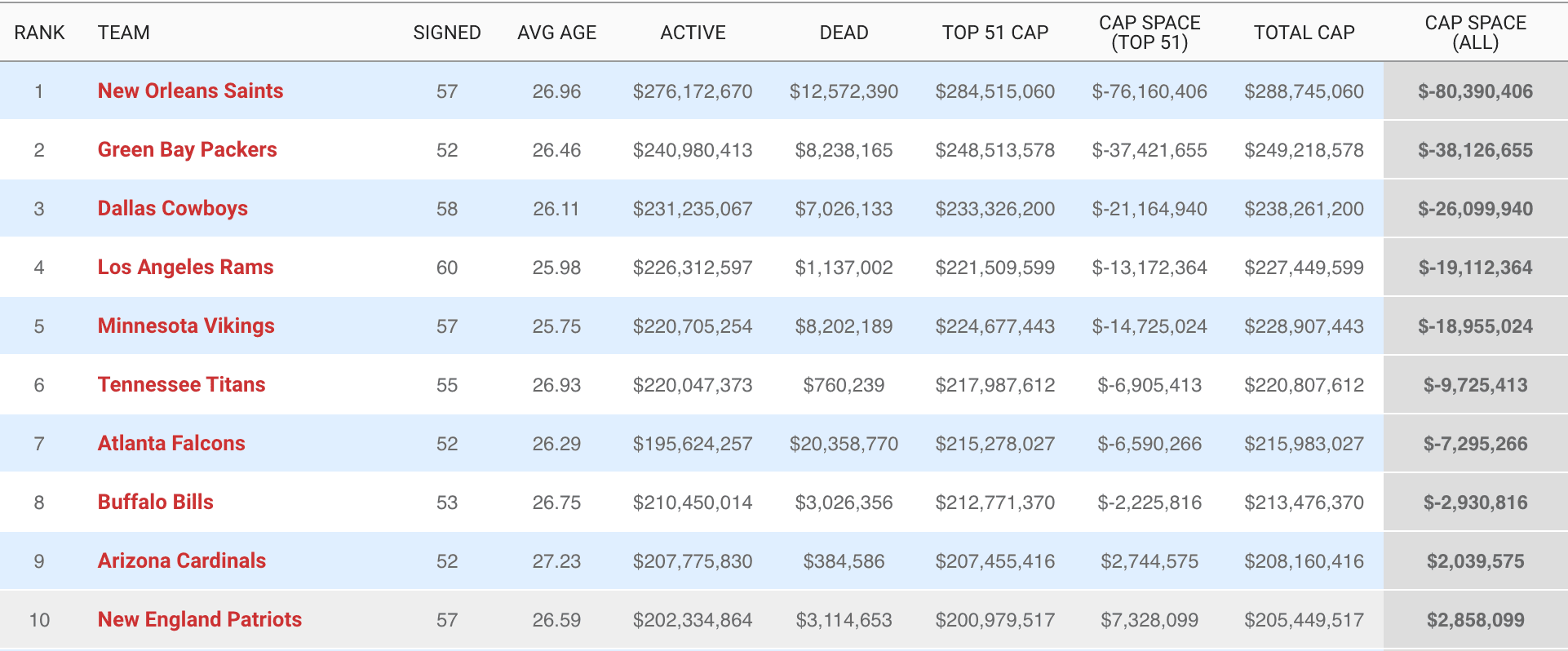Open the Los Angeles Rams team link
The image size is (1568, 651).
point(185,267)
